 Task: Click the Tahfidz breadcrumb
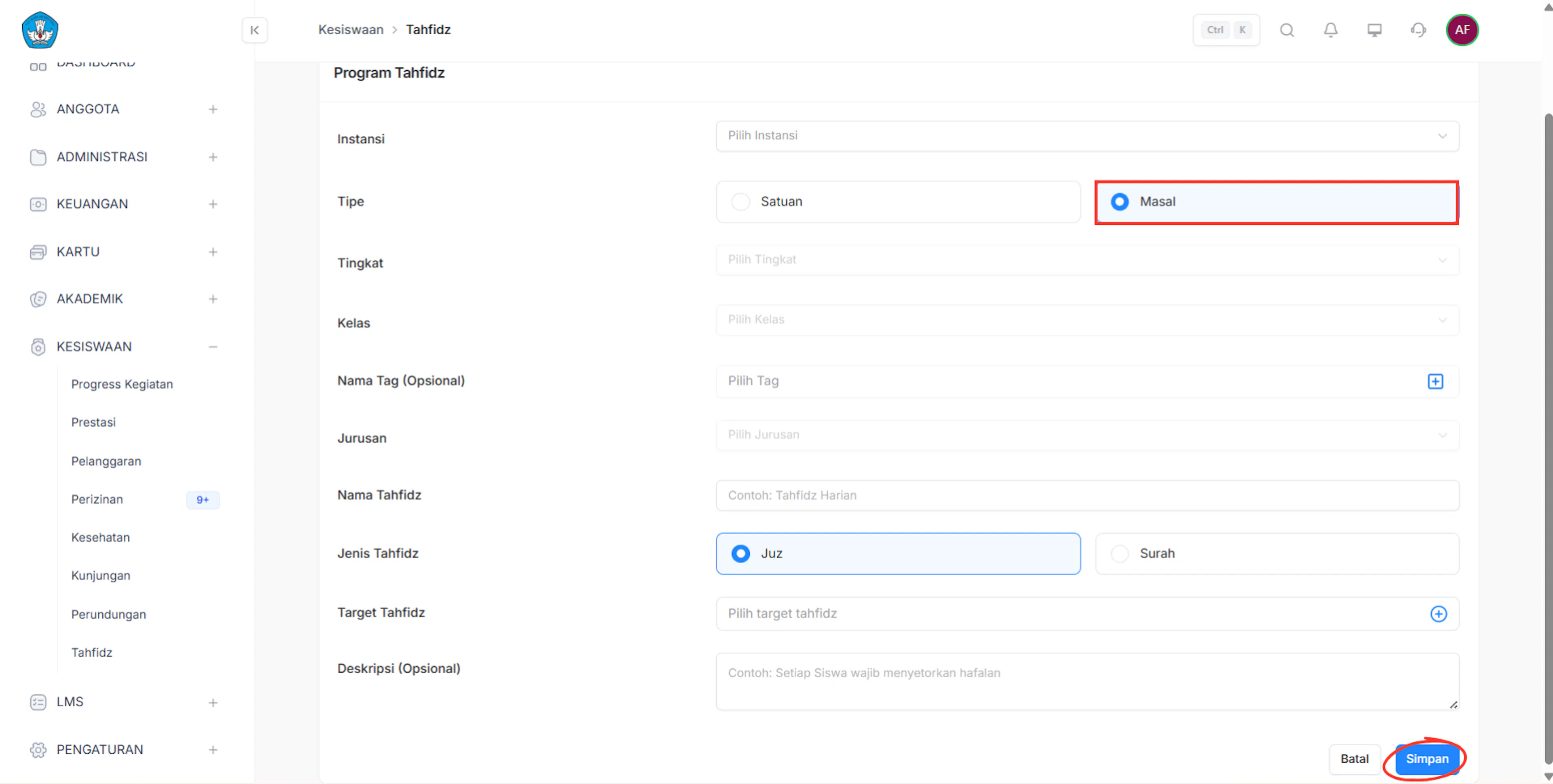[428, 30]
